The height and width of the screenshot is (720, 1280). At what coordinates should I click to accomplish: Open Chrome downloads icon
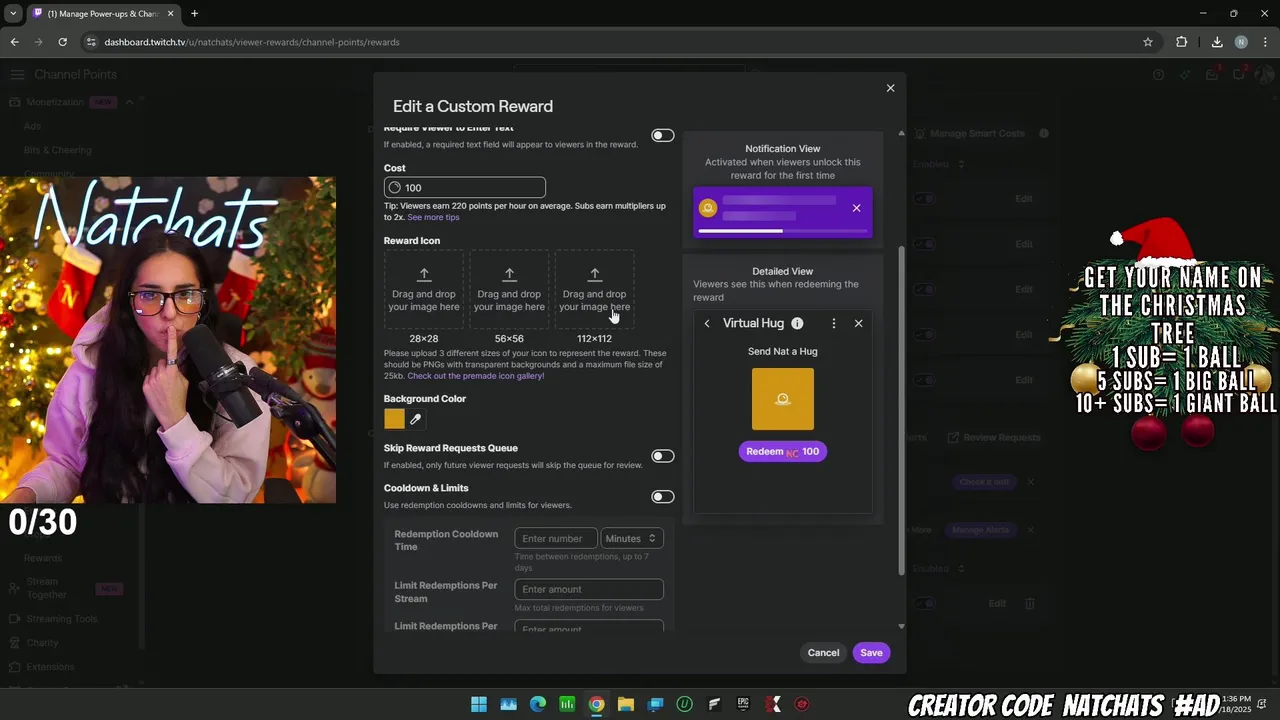click(x=1217, y=42)
